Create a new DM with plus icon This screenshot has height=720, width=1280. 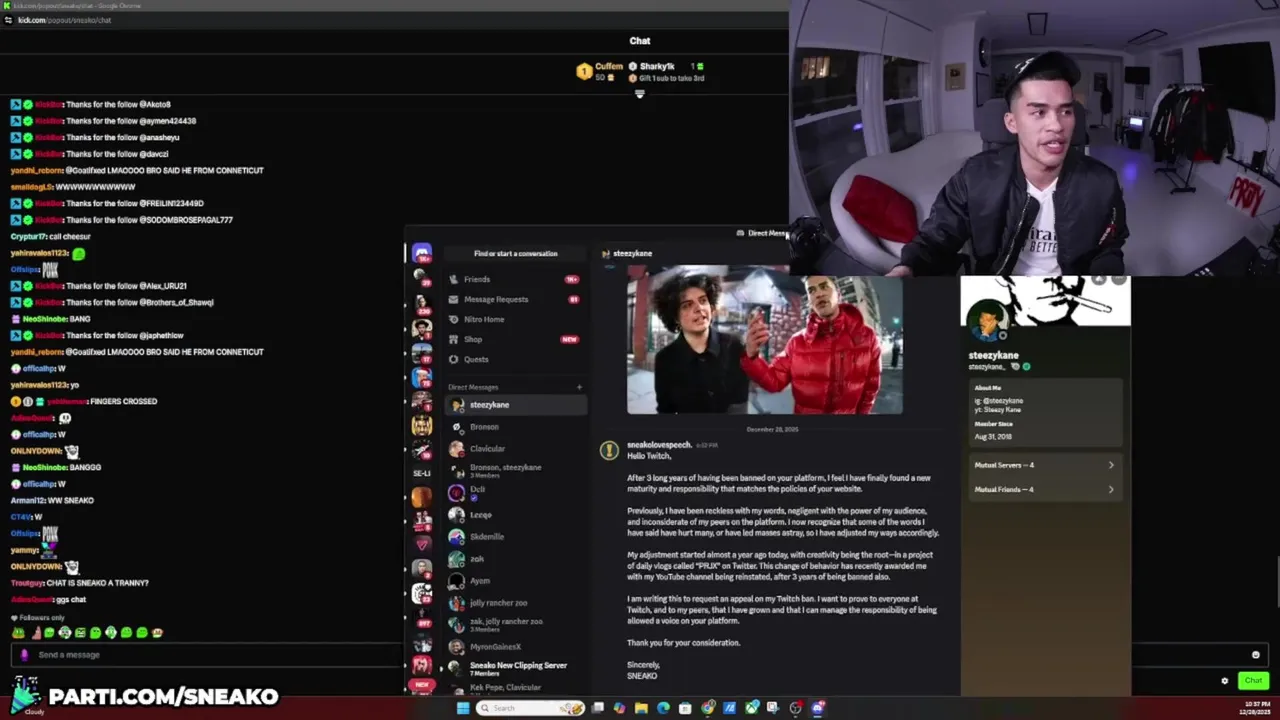579,387
